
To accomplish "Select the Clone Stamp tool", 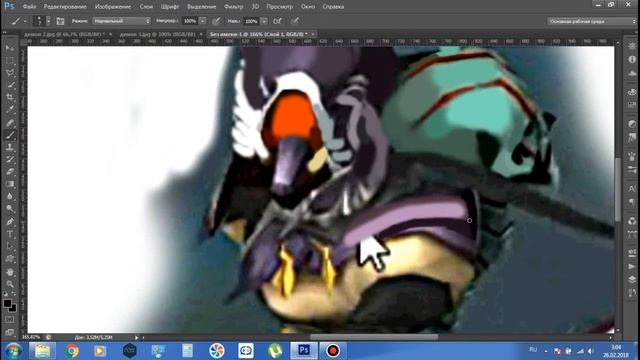I will pyautogui.click(x=10, y=147).
